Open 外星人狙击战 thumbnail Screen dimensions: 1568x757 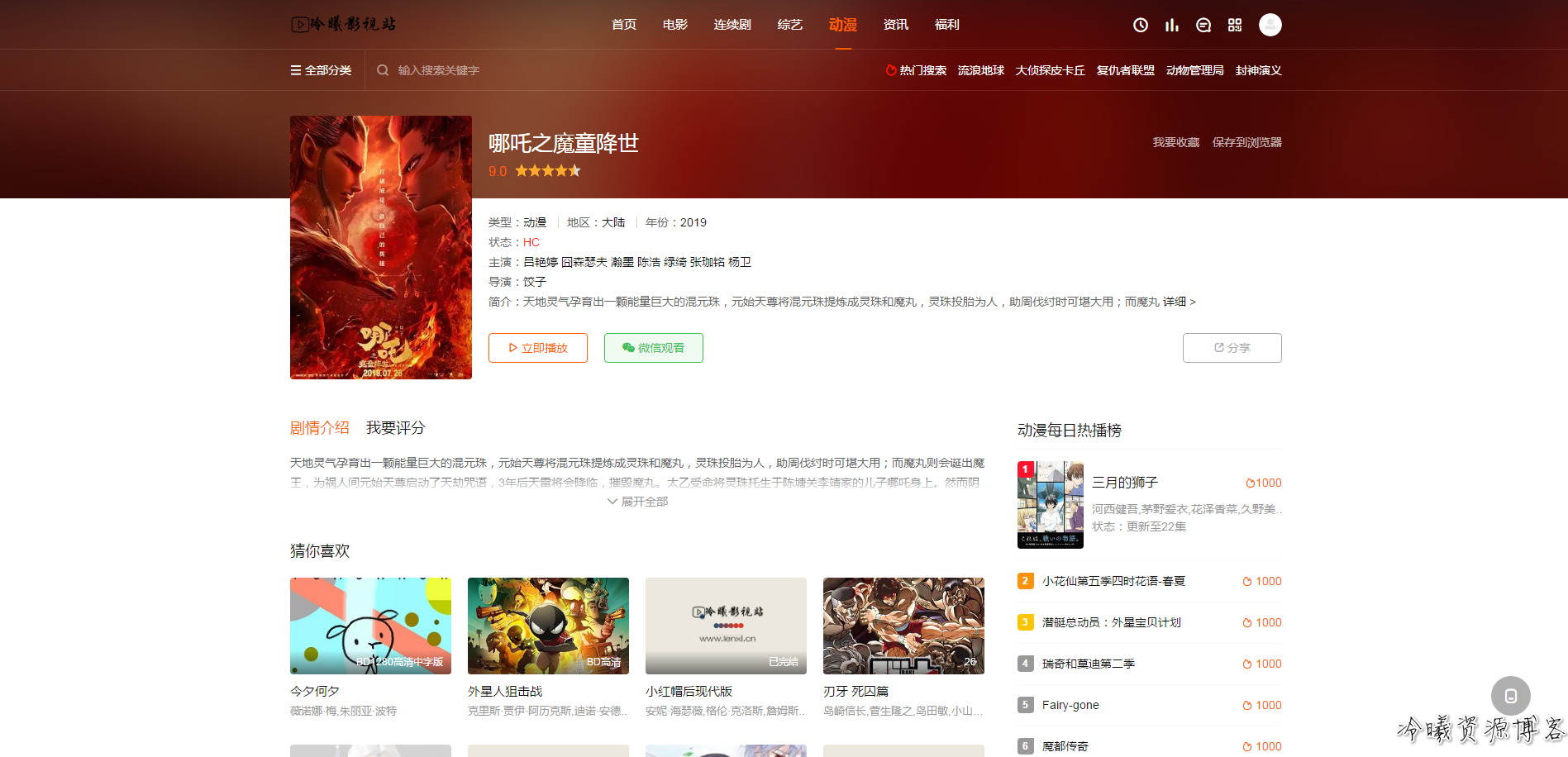548,626
